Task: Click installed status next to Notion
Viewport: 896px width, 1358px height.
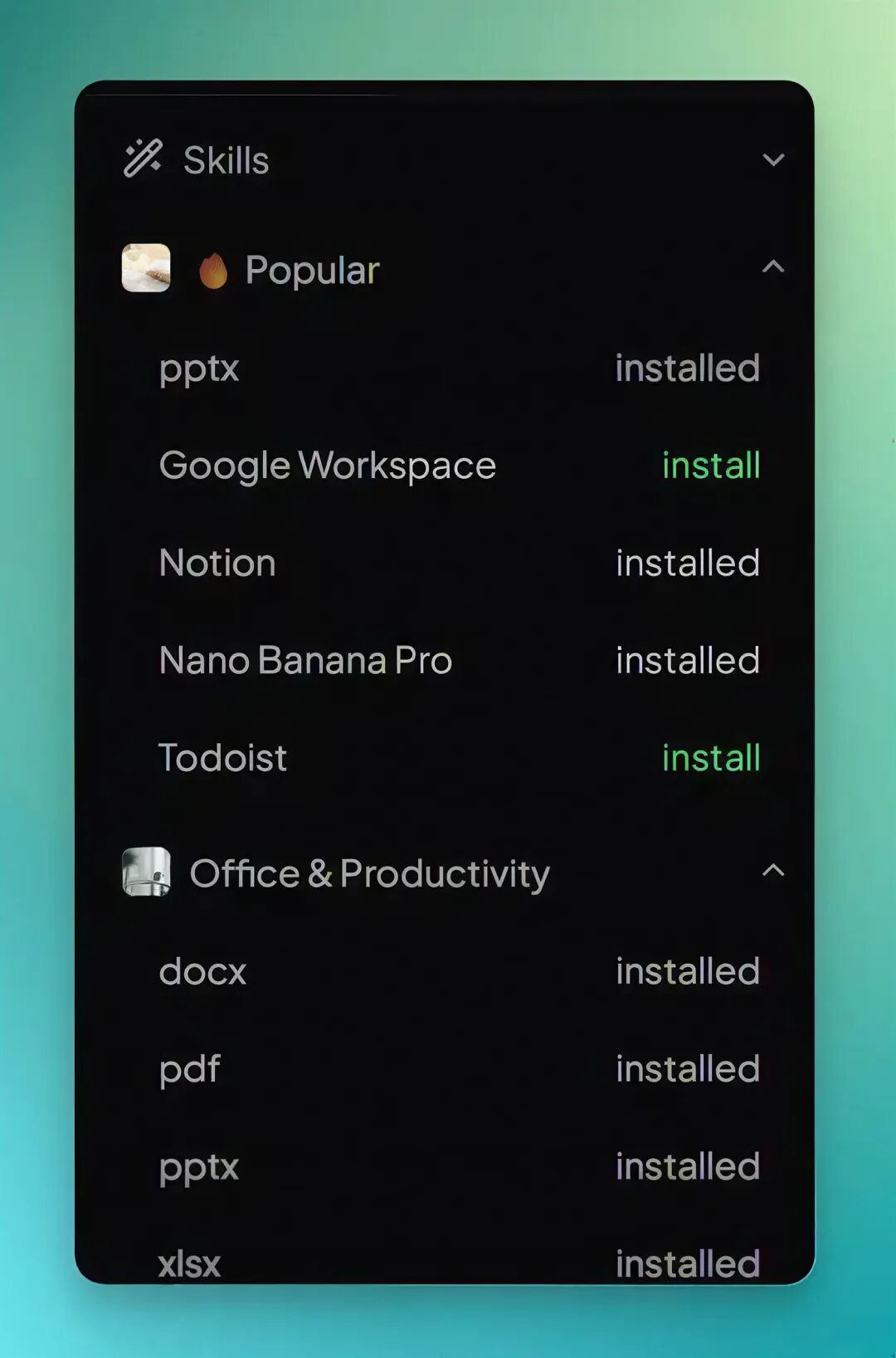Action: coord(688,563)
